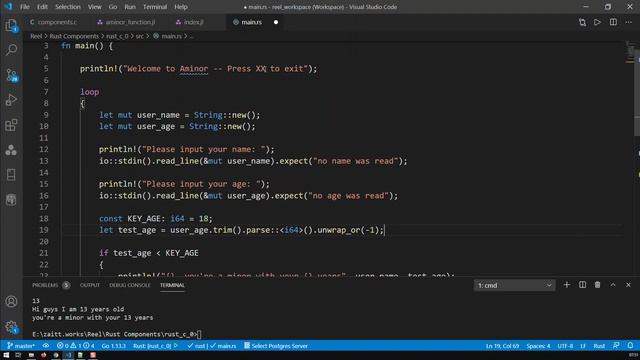This screenshot has height=360, width=640.
Task: Maximize the panel with the up chevron
Action: point(613,285)
